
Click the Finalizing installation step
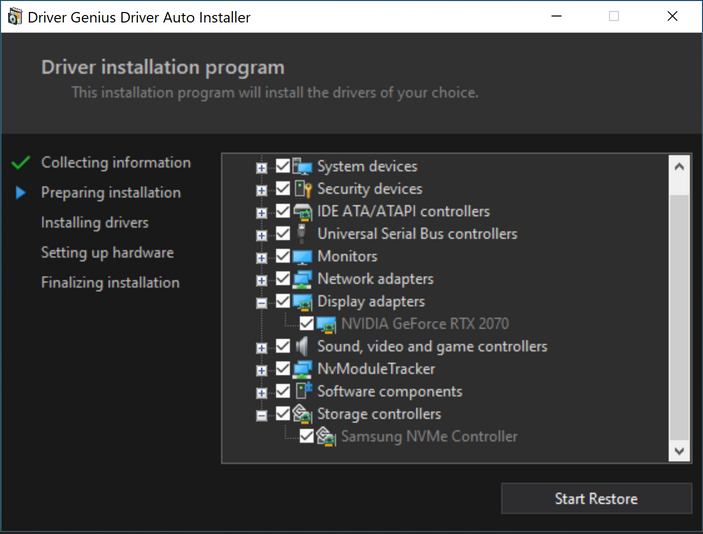point(110,283)
